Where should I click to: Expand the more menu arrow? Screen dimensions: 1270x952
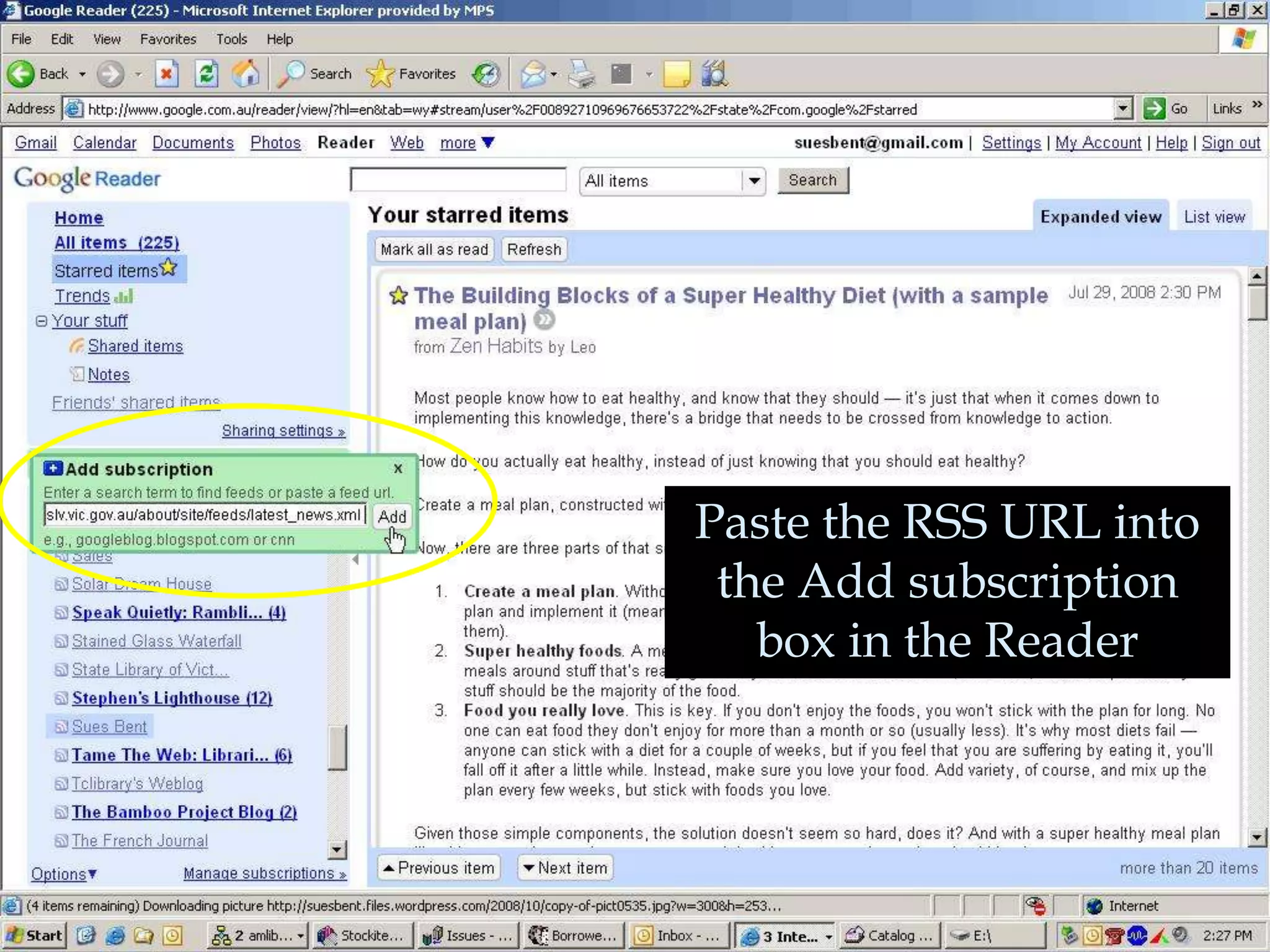(489, 143)
